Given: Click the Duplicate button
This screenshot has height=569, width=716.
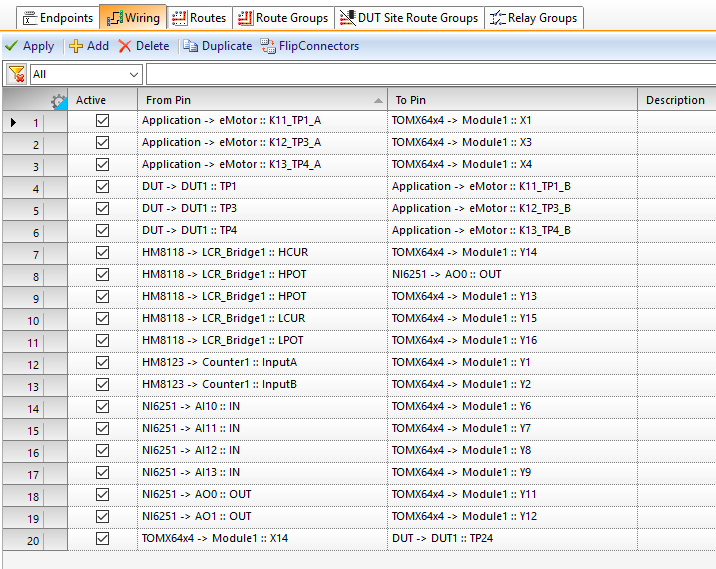Looking at the screenshot, I should pyautogui.click(x=218, y=46).
